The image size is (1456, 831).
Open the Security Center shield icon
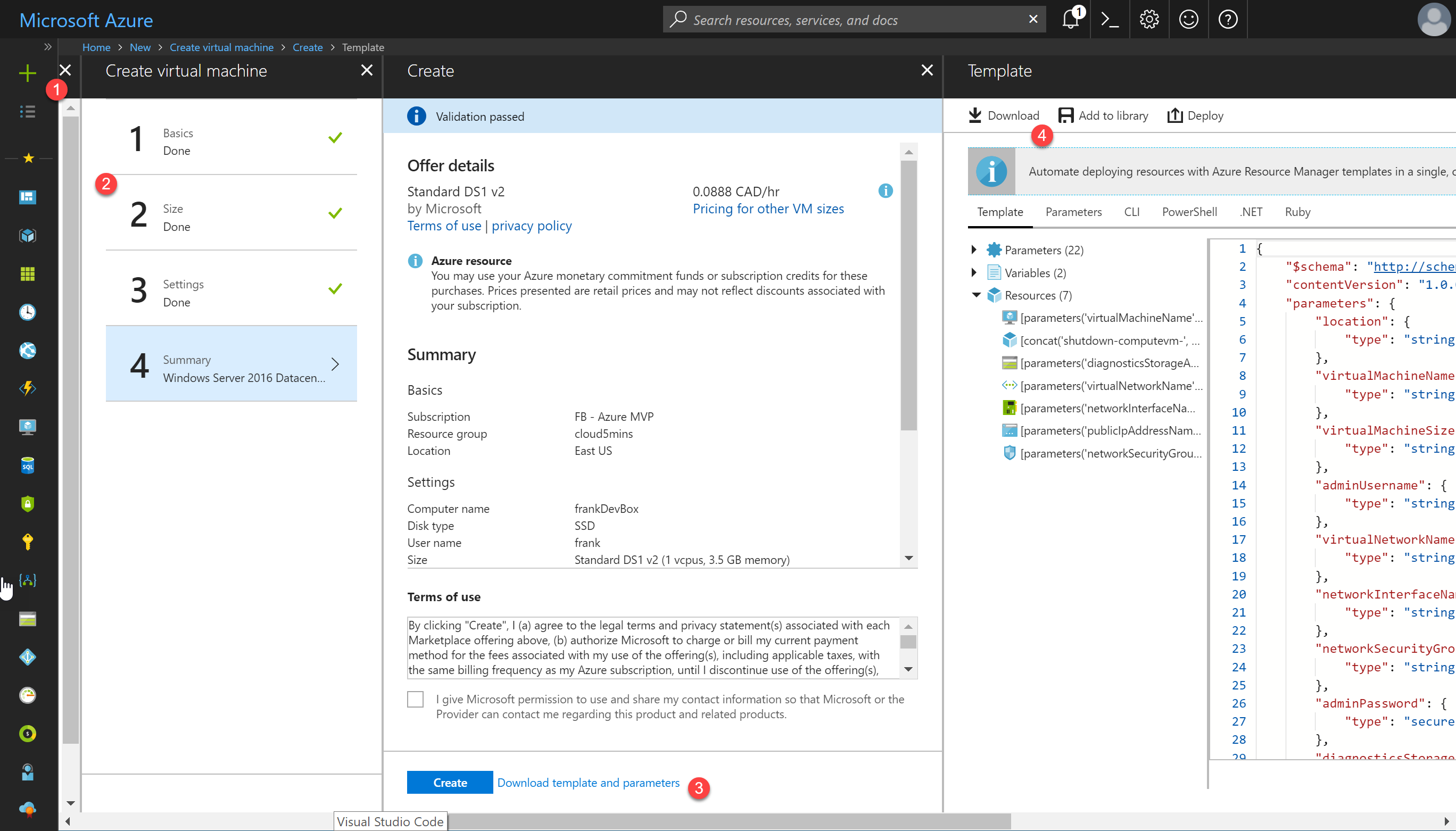click(x=27, y=503)
